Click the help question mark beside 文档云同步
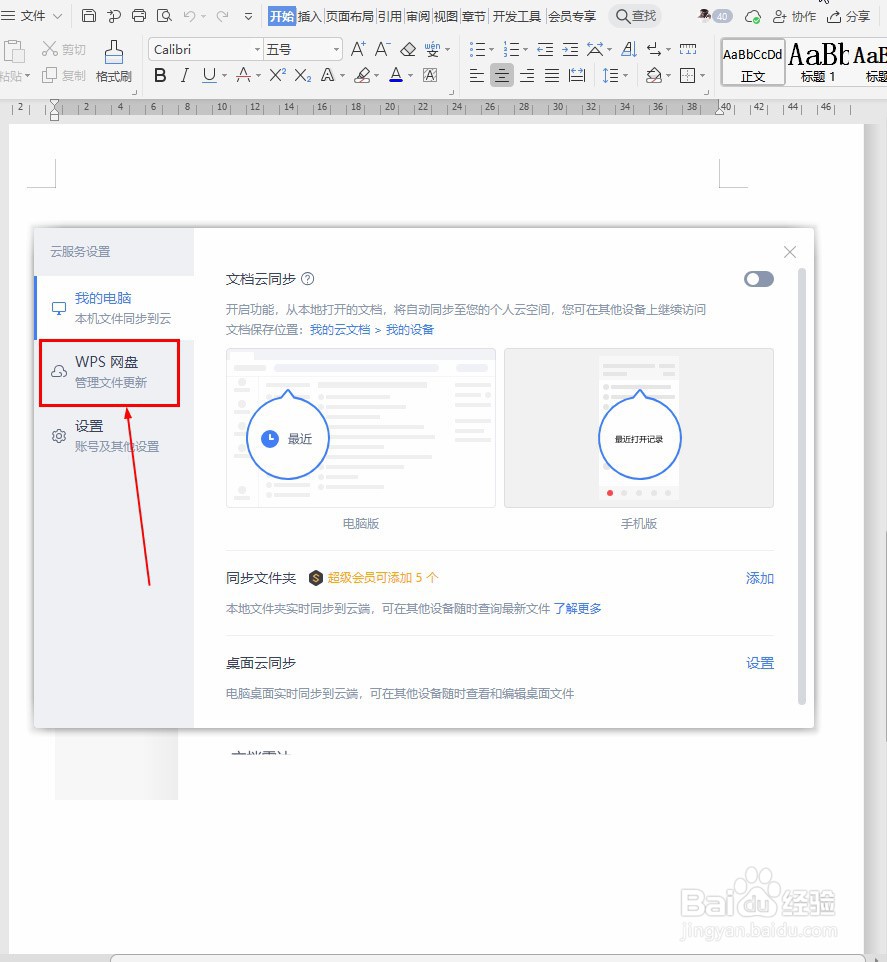Viewport: 887px width, 962px height. [x=308, y=279]
